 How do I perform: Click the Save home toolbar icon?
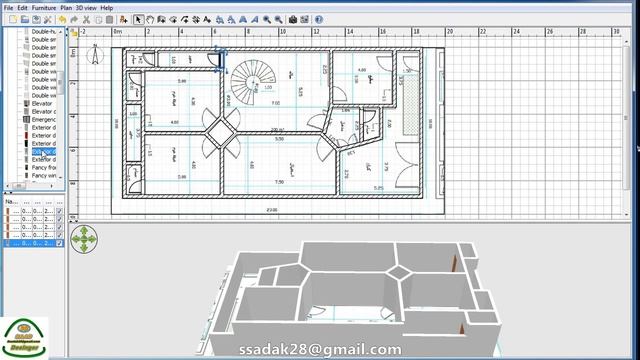36,20
